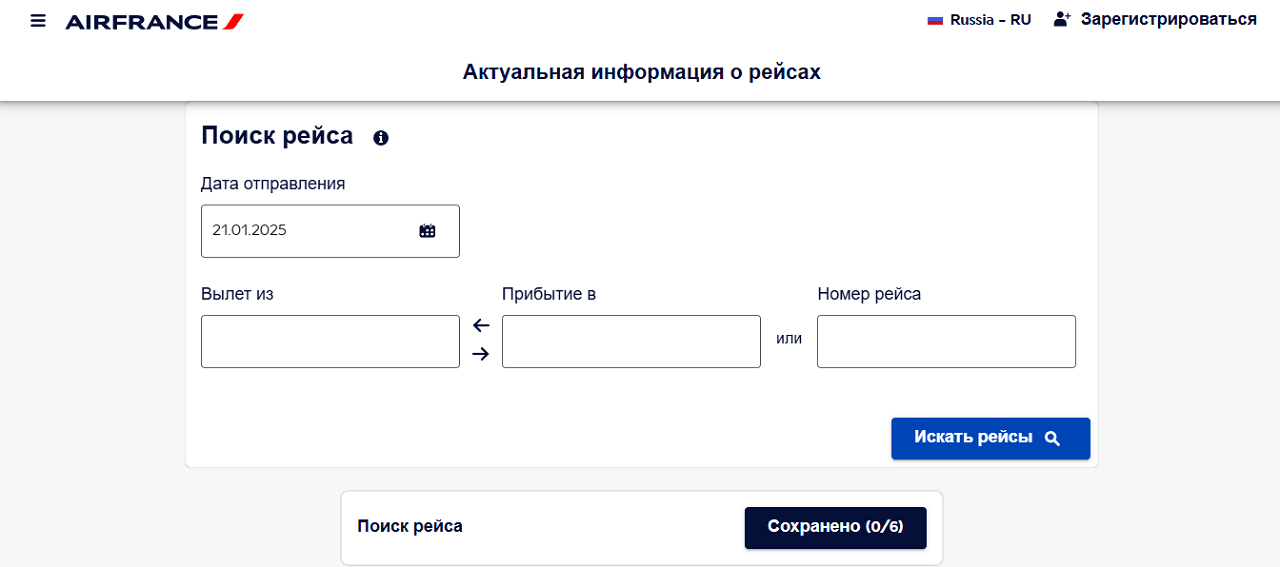Focus the Прибытие в input field
The width and height of the screenshot is (1280, 567).
(631, 341)
